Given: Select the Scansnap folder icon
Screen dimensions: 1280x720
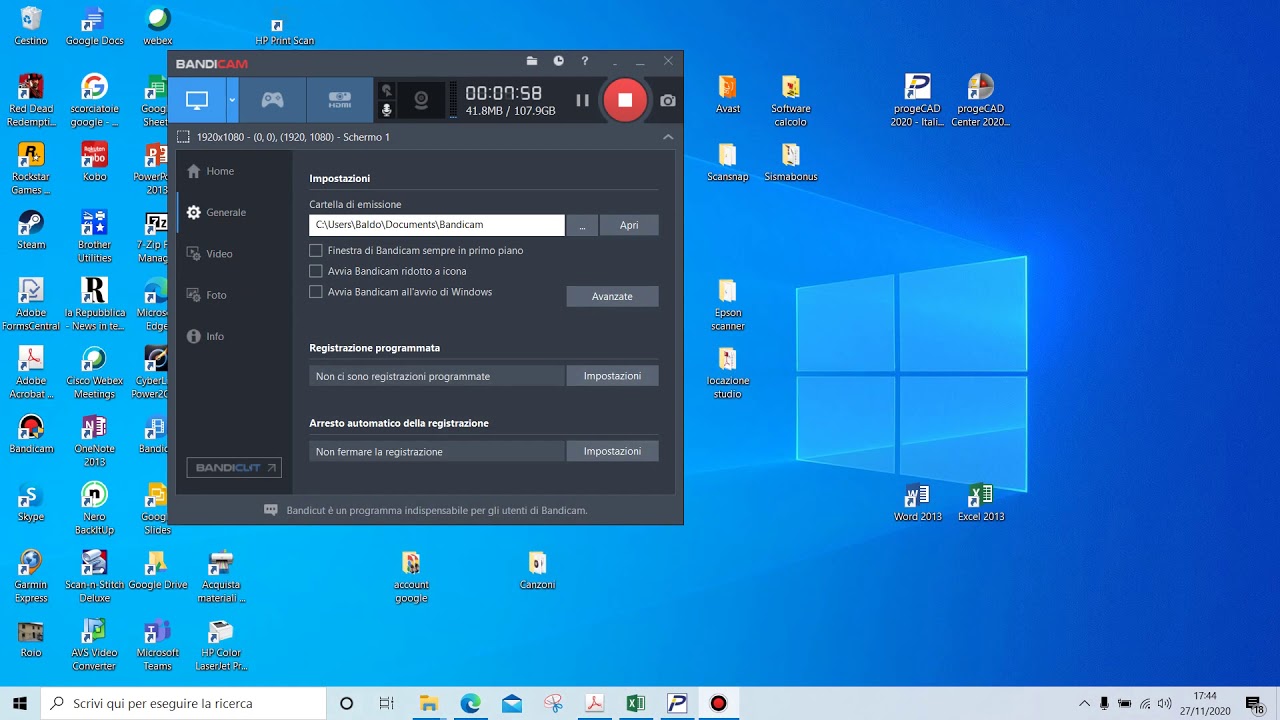Looking at the screenshot, I should coord(728,162).
